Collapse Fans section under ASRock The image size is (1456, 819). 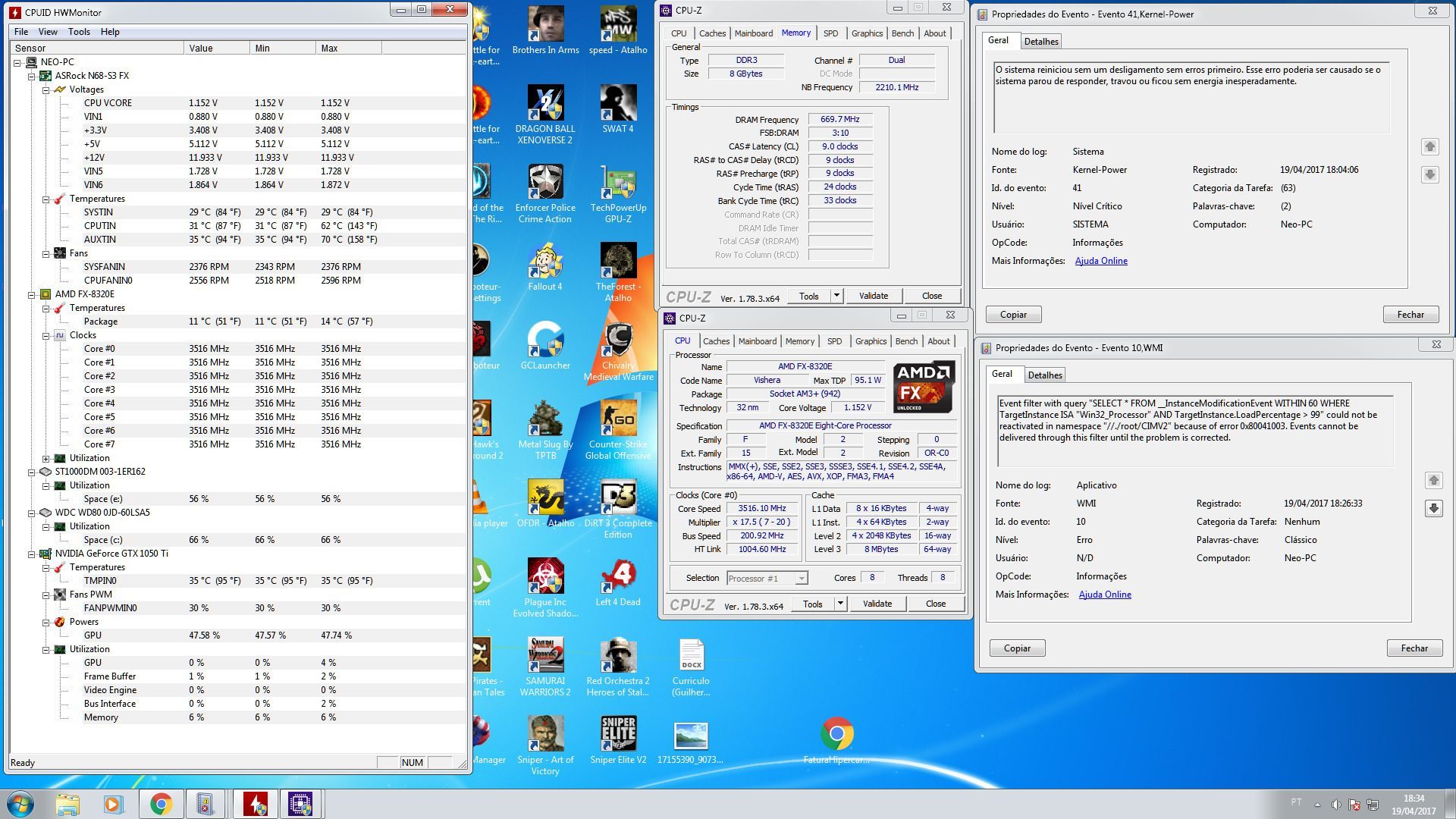45,254
